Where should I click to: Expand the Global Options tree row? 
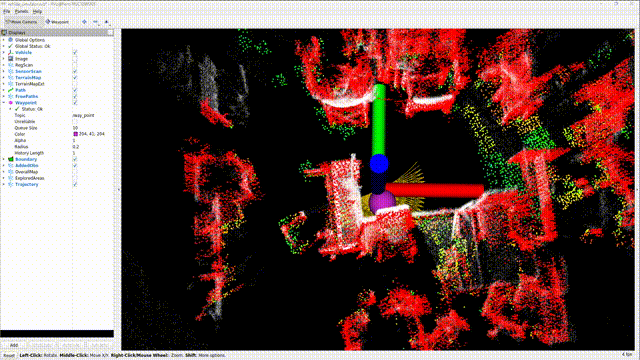pyautogui.click(x=4, y=40)
